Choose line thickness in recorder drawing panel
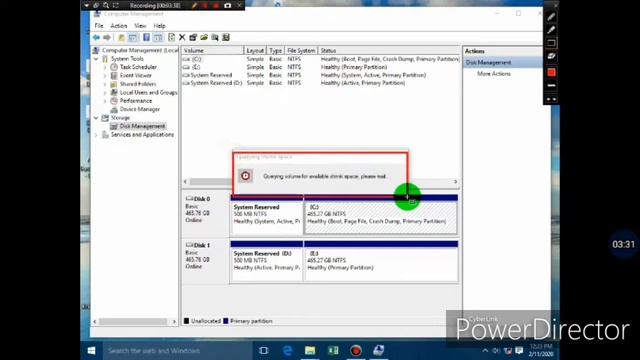The image size is (640, 360). tap(551, 85)
